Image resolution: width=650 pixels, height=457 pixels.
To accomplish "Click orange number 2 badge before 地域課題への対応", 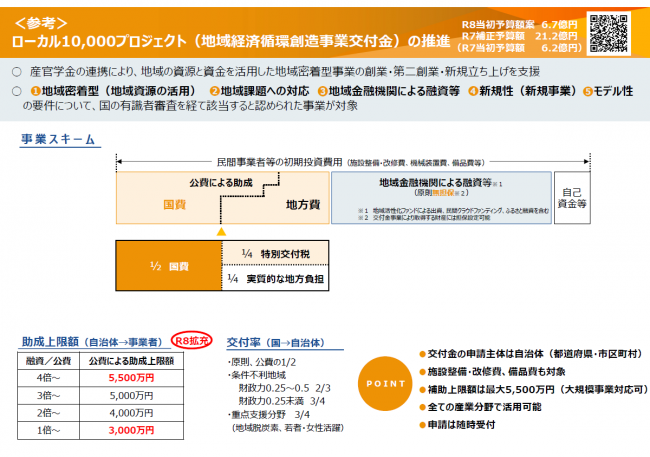I will point(214,91).
